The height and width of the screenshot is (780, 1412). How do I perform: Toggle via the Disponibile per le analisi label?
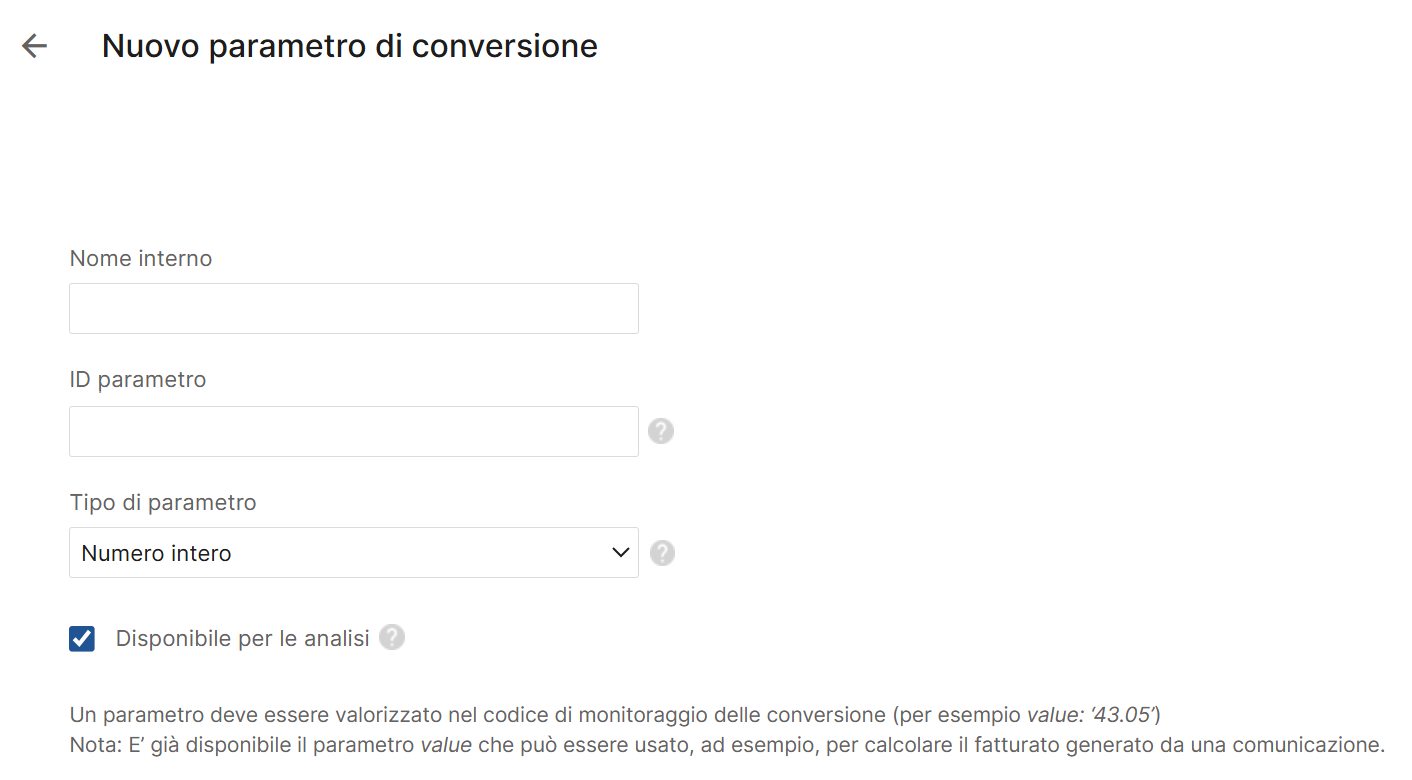242,638
